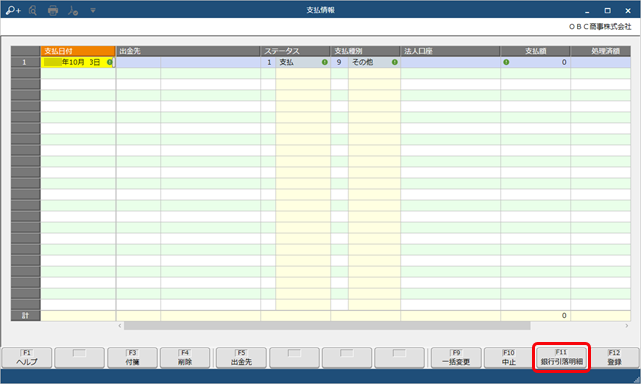Click green info icon in 支払日付 cell
641x384 pixels.
(109, 62)
